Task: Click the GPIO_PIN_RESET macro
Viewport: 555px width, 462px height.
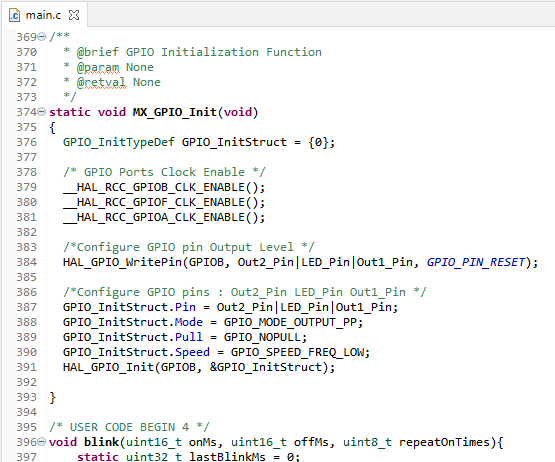Action: [476, 262]
